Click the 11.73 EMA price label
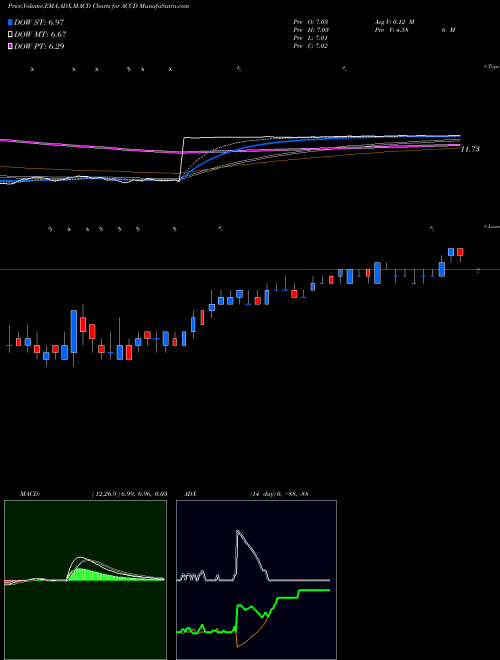Screen dimensions: 500x660 pos(470,149)
